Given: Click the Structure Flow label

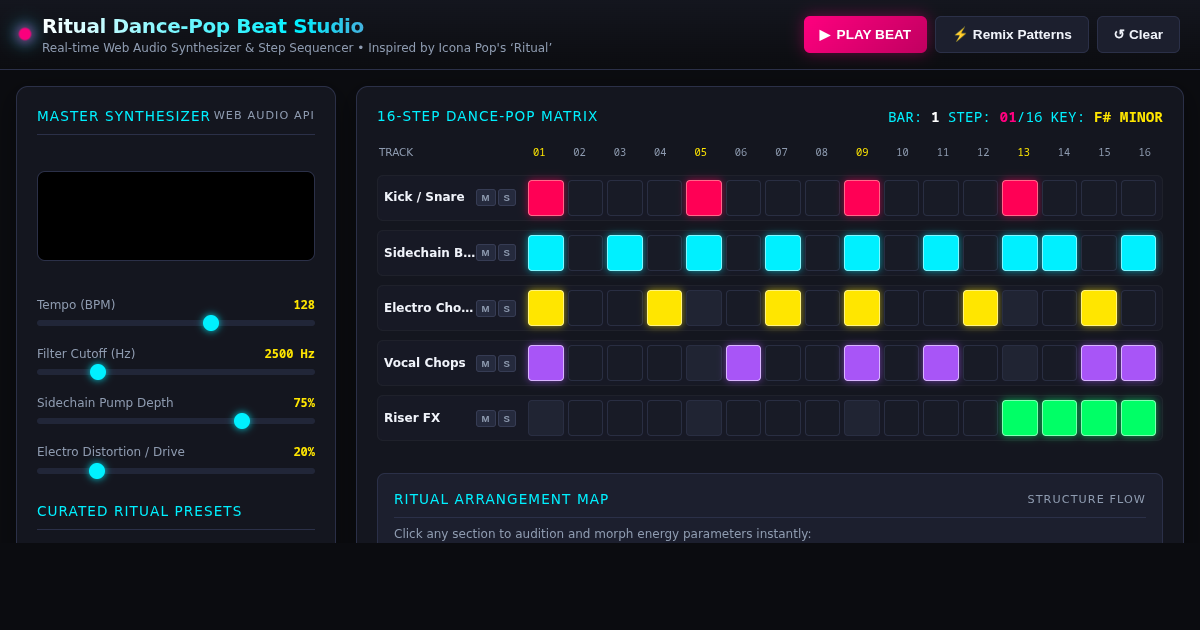Looking at the screenshot, I should tap(1086, 499).
